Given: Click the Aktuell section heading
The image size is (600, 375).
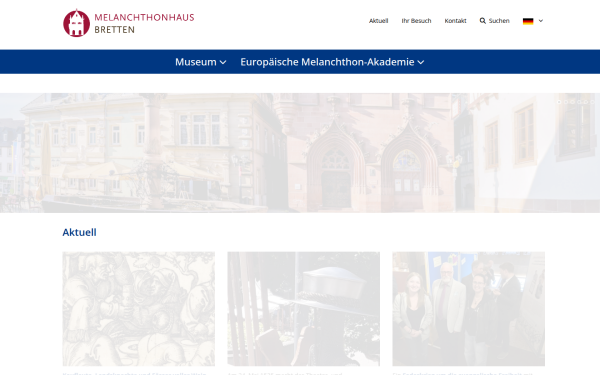Looking at the screenshot, I should [x=79, y=232].
